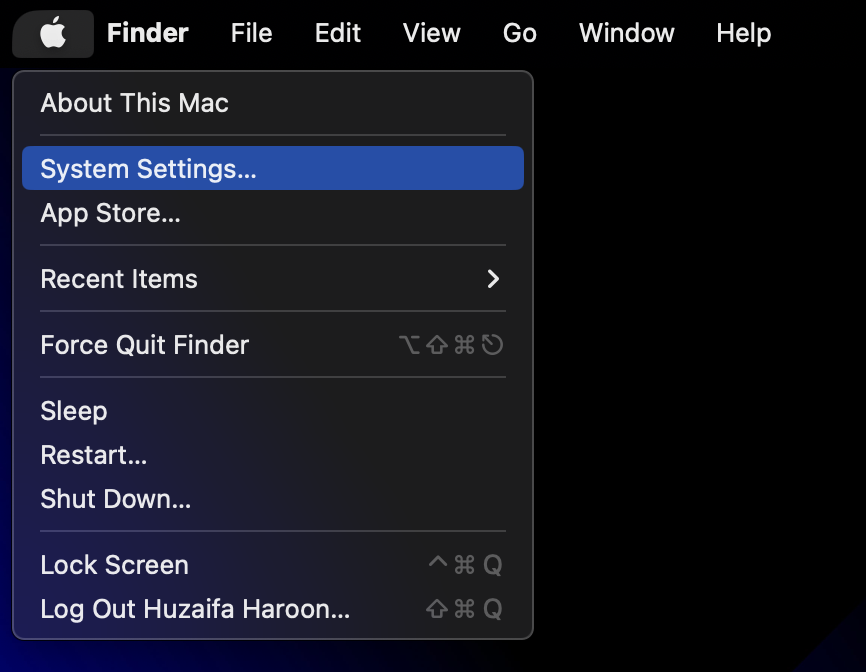Open the Window menu

627,33
